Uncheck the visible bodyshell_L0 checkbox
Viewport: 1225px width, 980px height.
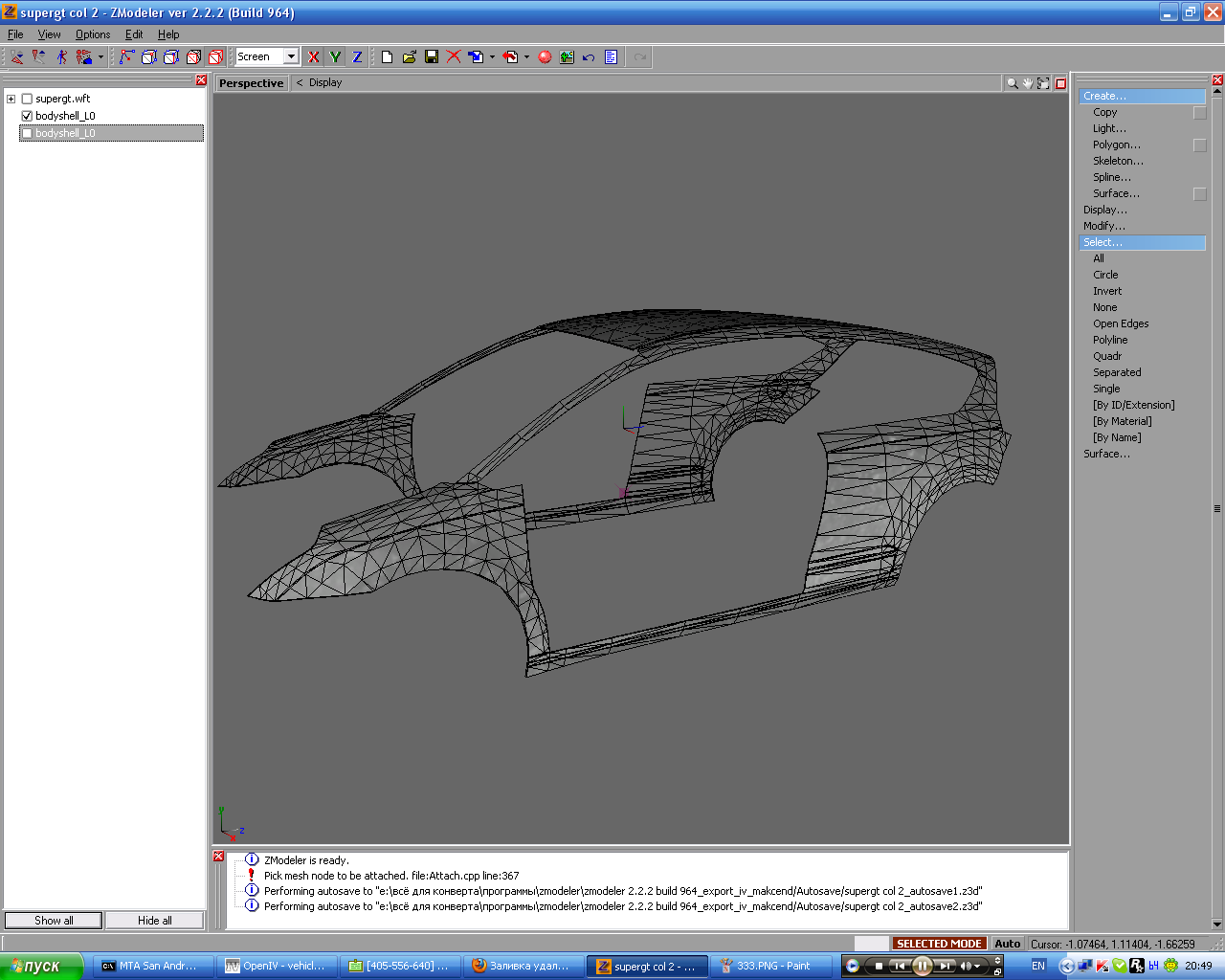point(27,116)
